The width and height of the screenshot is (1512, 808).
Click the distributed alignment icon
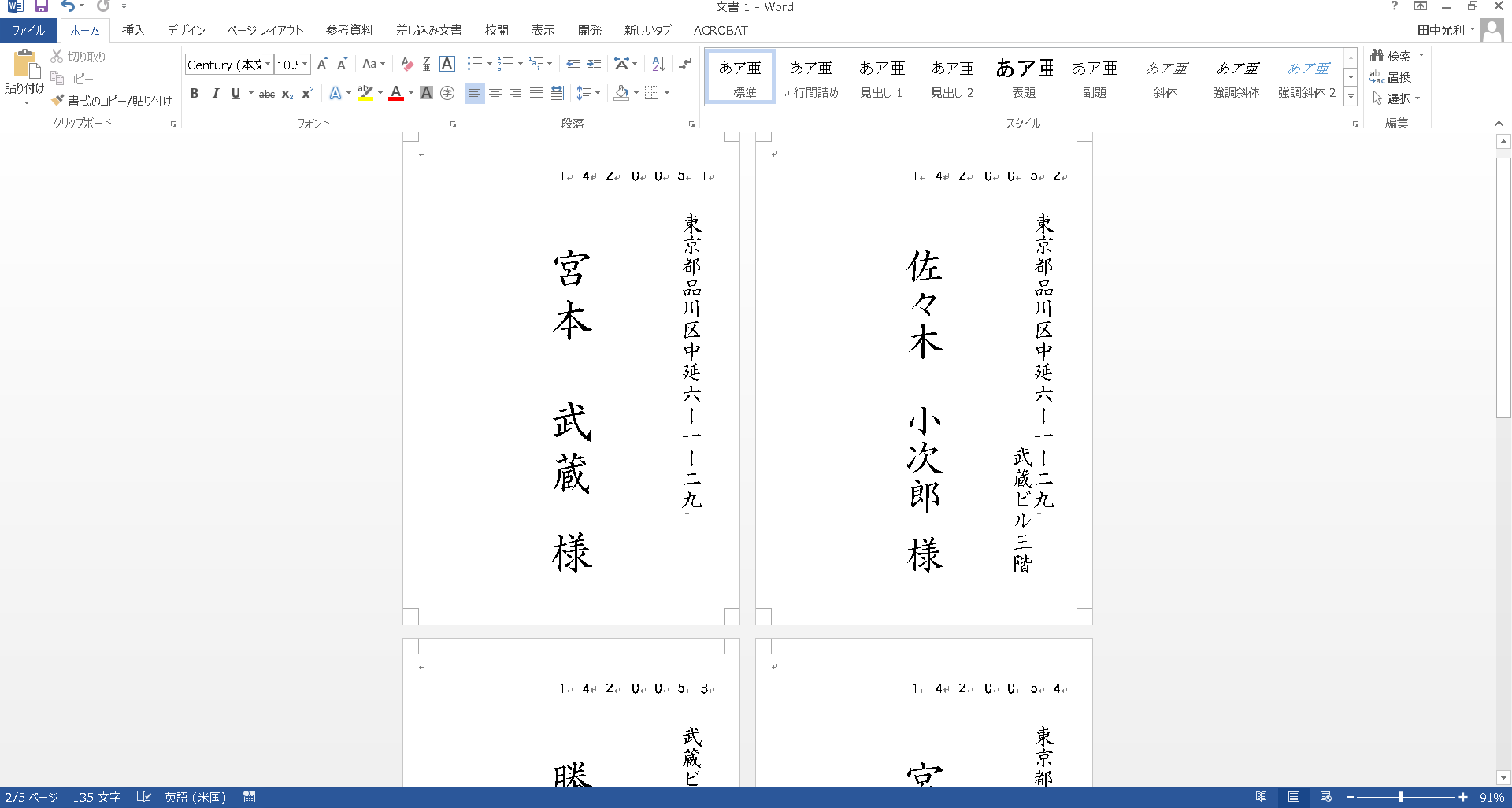557,93
